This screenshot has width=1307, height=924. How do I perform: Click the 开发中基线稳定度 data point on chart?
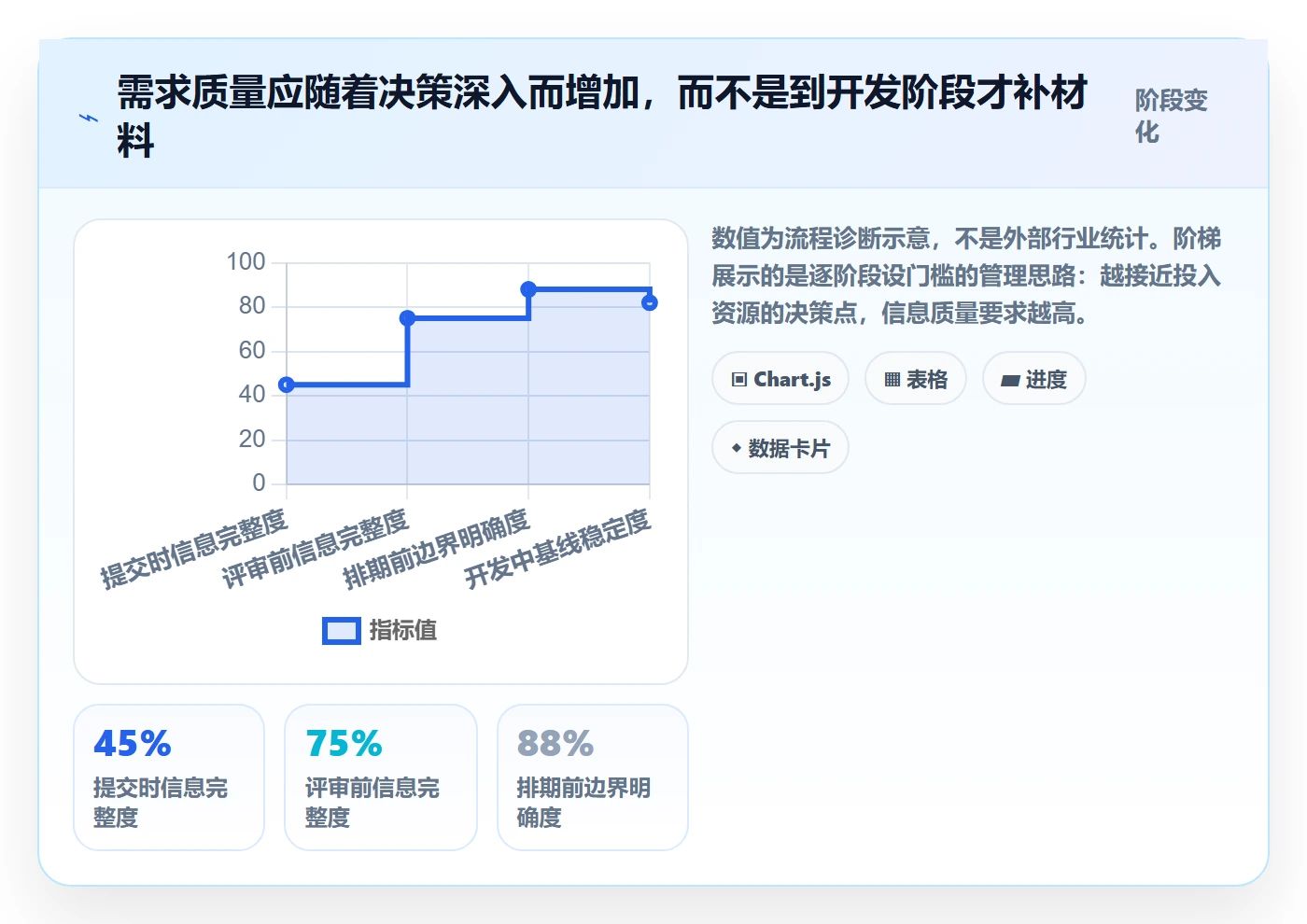point(650,302)
